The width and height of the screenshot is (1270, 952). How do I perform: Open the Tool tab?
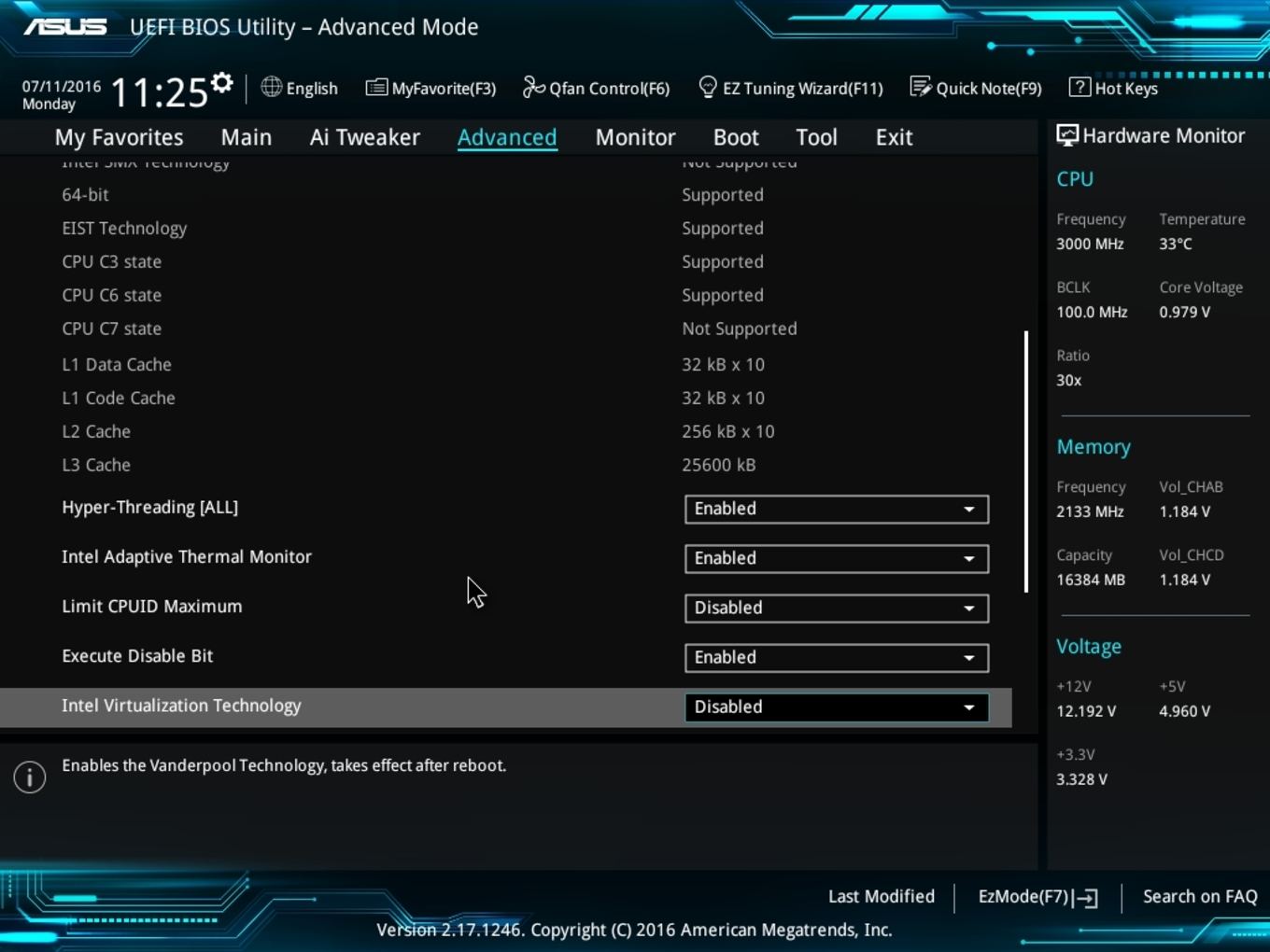pyautogui.click(x=816, y=137)
